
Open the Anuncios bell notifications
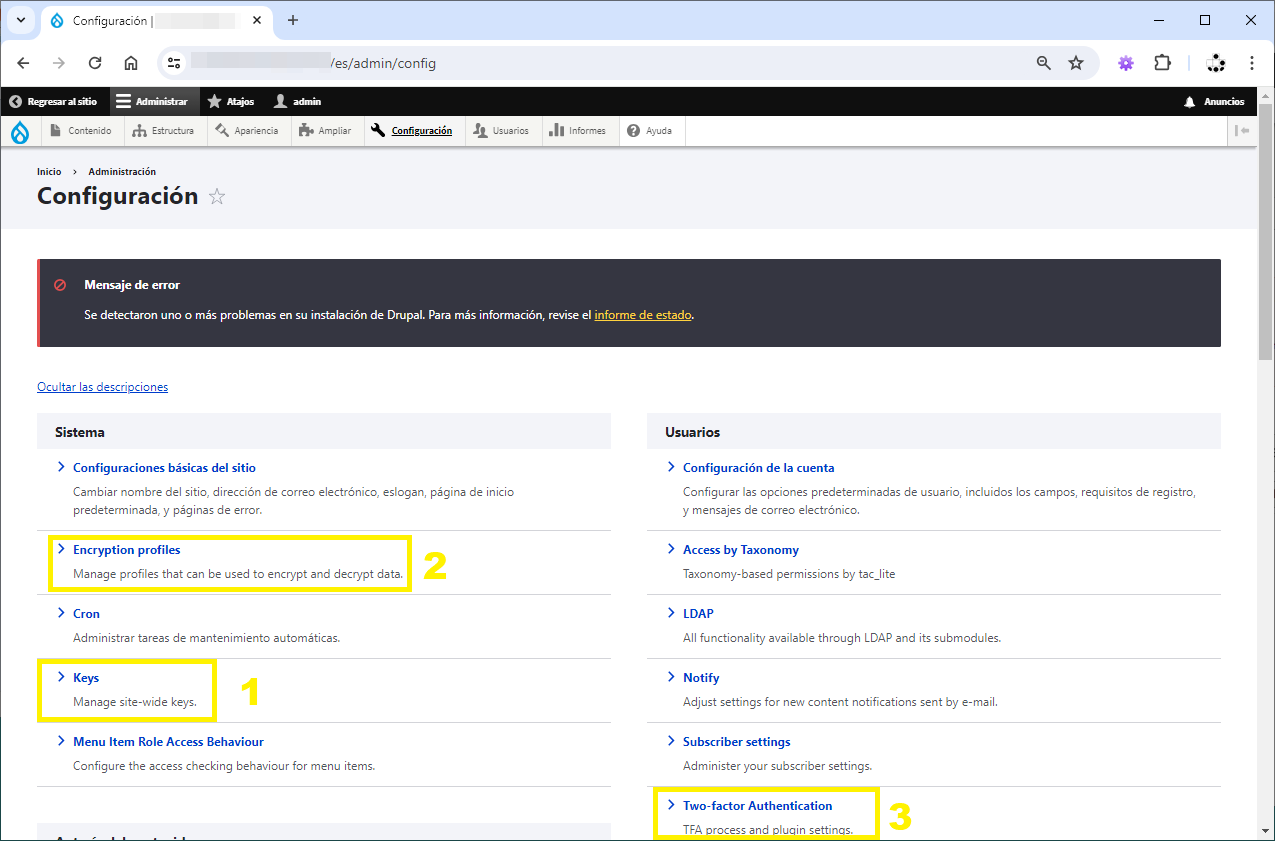pos(1214,102)
